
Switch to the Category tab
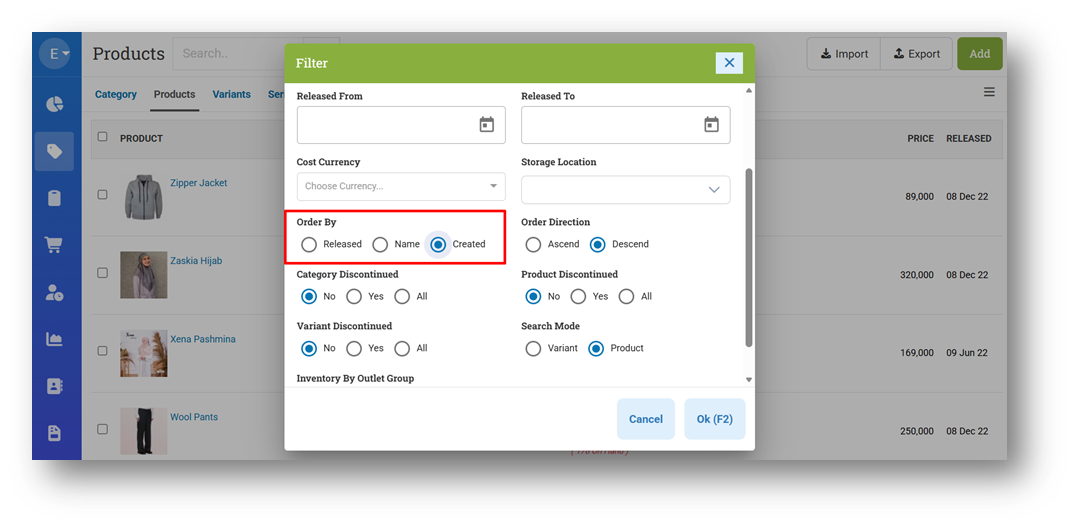pos(116,94)
